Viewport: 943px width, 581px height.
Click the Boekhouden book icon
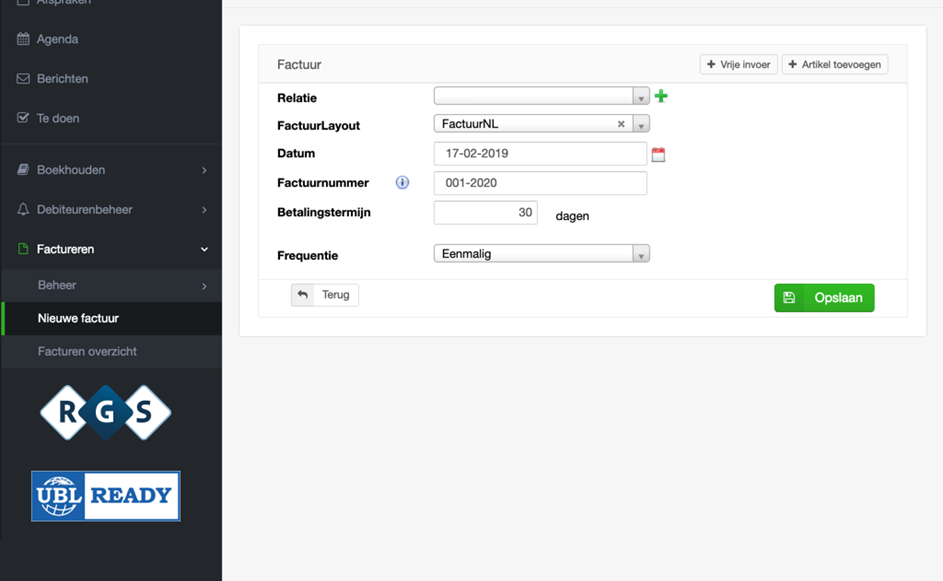coord(23,170)
